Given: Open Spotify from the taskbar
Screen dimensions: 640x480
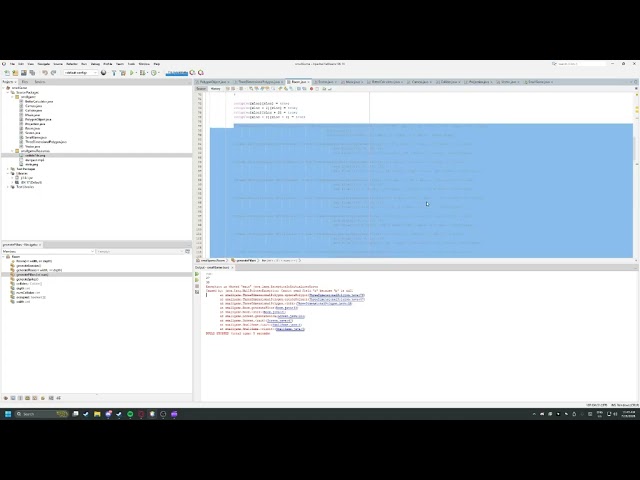Looking at the screenshot, I should click(130, 414).
